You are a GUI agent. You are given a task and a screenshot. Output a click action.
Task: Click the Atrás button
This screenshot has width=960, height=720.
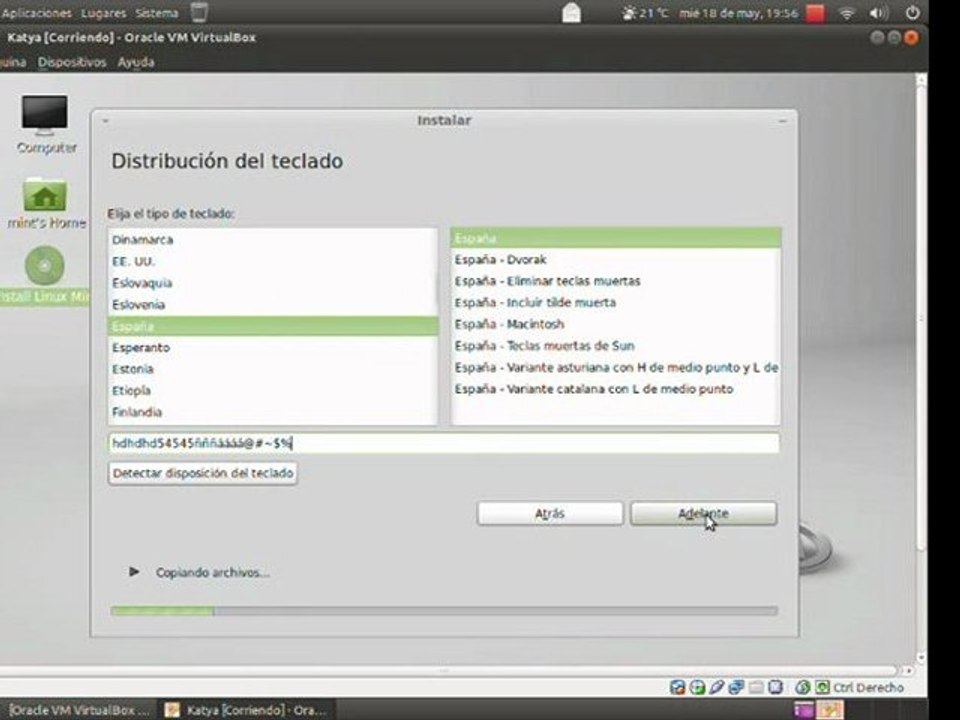click(x=550, y=514)
